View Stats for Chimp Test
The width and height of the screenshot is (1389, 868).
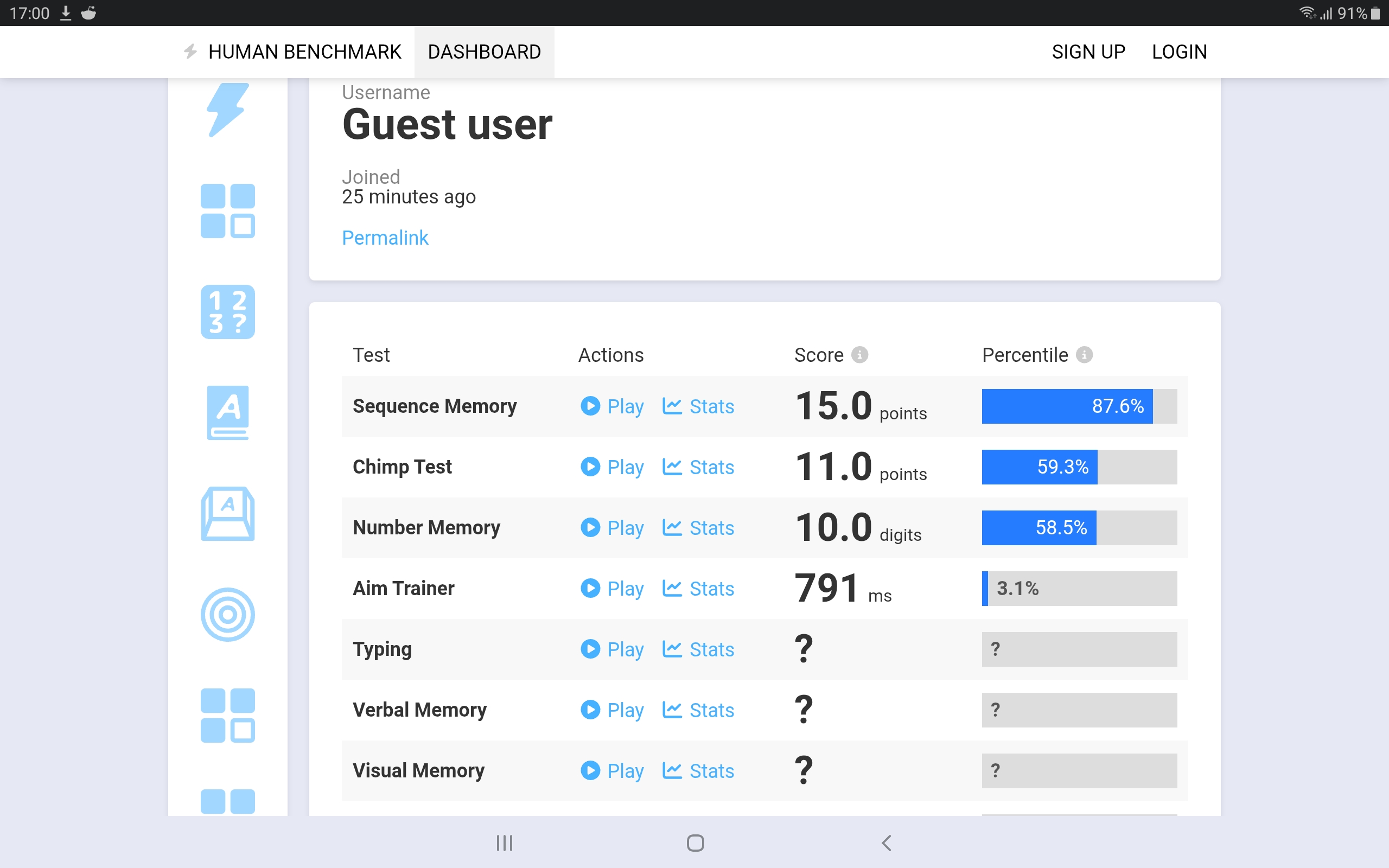(x=698, y=467)
